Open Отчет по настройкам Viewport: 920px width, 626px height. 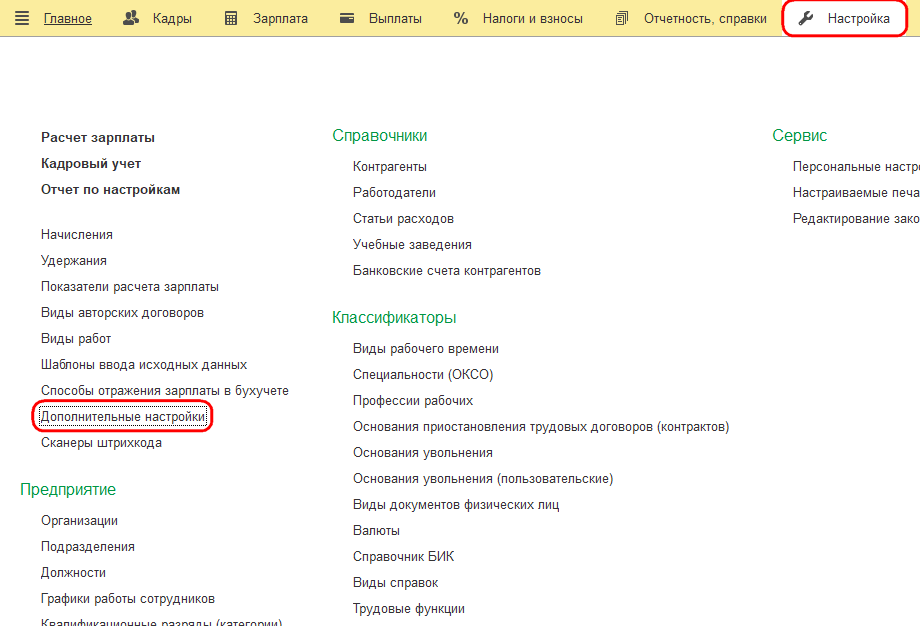(110, 190)
